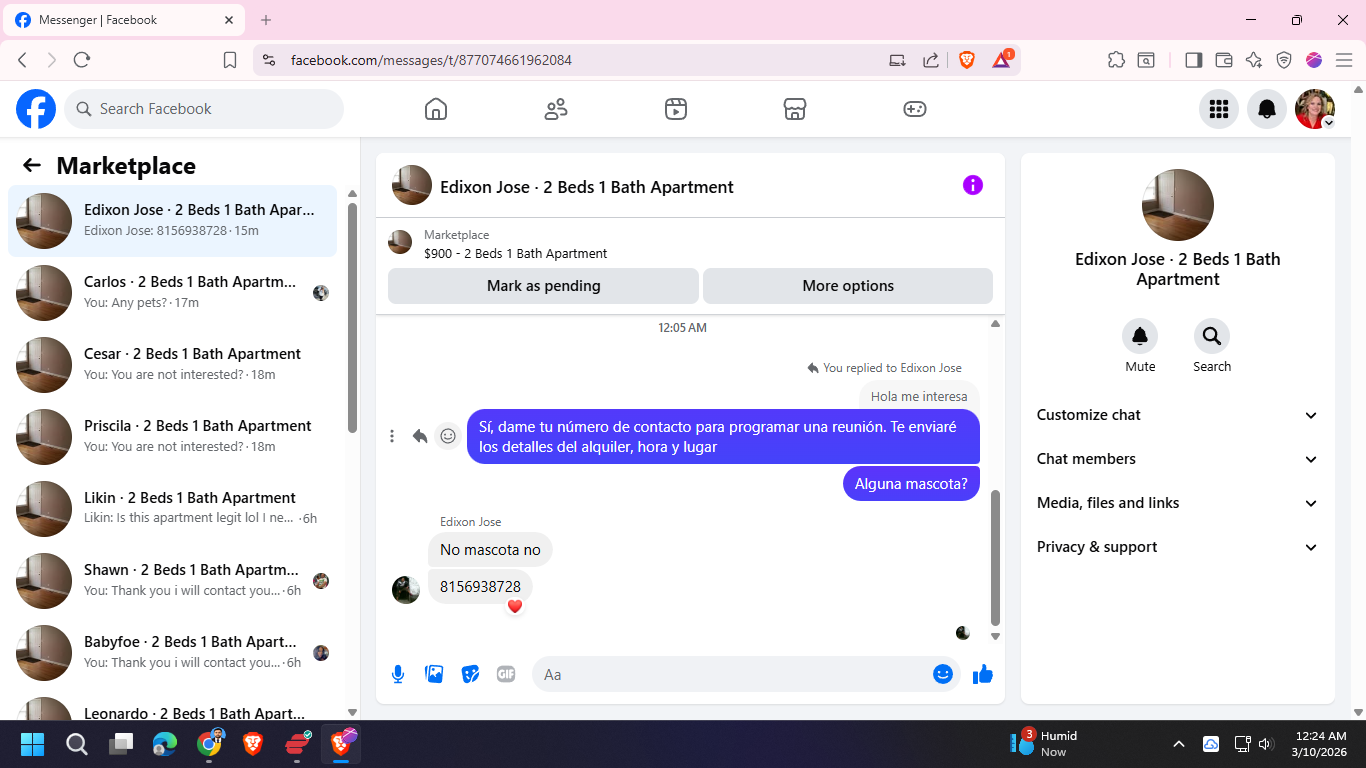Expand Chat members section
Screen dimensions: 1366x768
[x=1178, y=459]
